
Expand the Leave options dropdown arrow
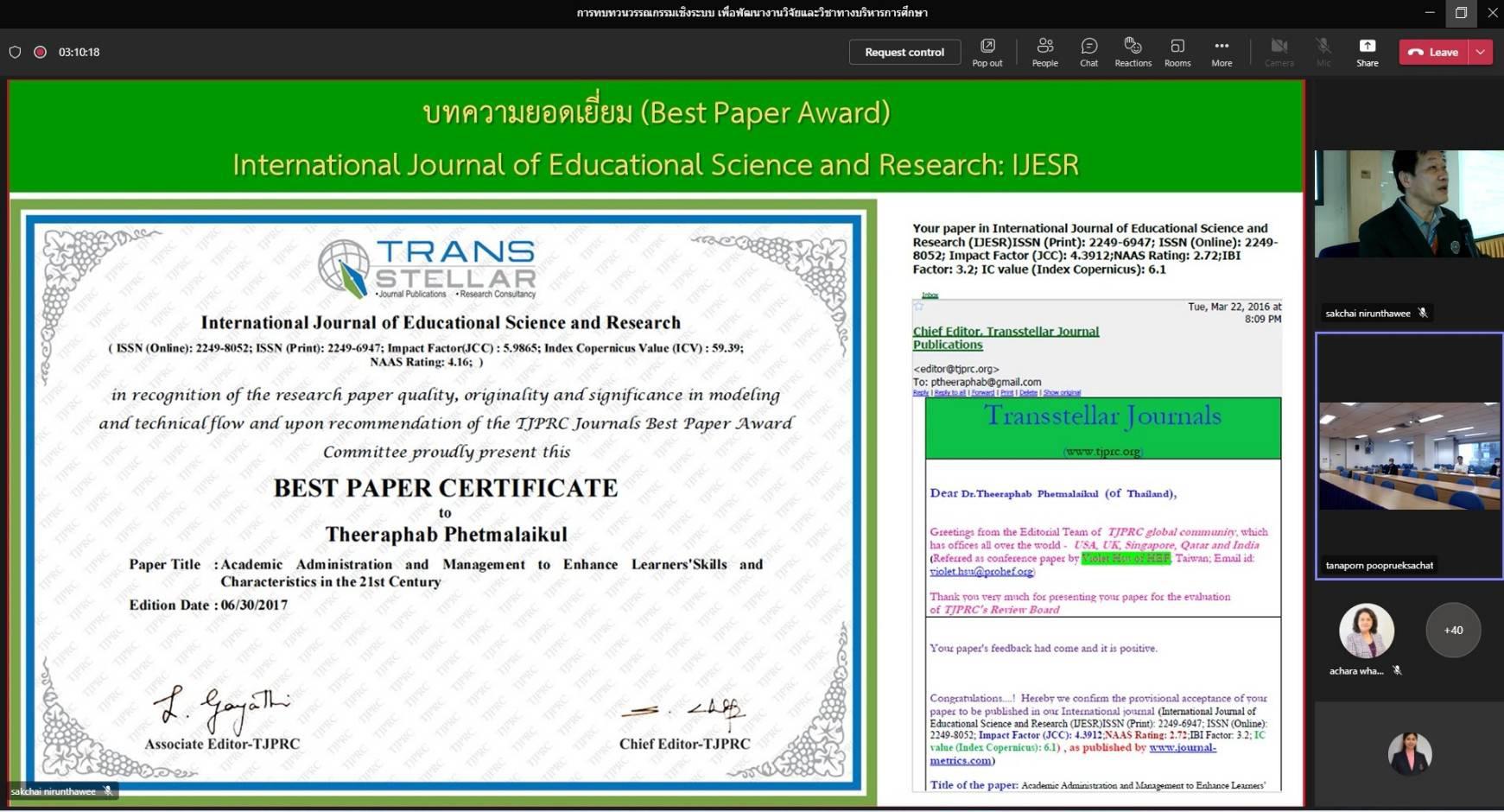click(1481, 52)
